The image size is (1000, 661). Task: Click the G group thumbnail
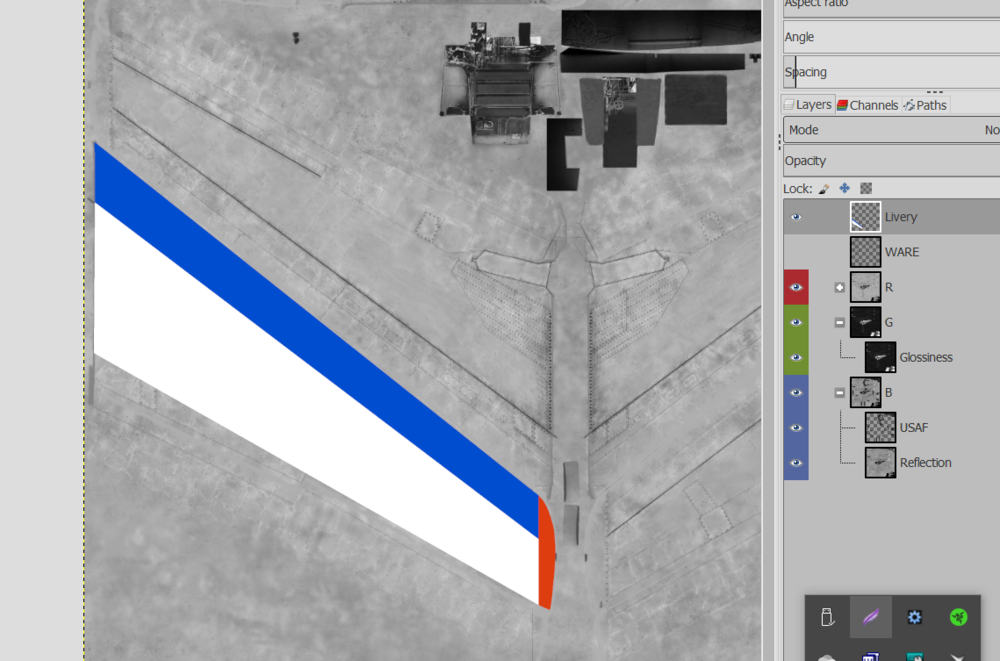point(865,322)
